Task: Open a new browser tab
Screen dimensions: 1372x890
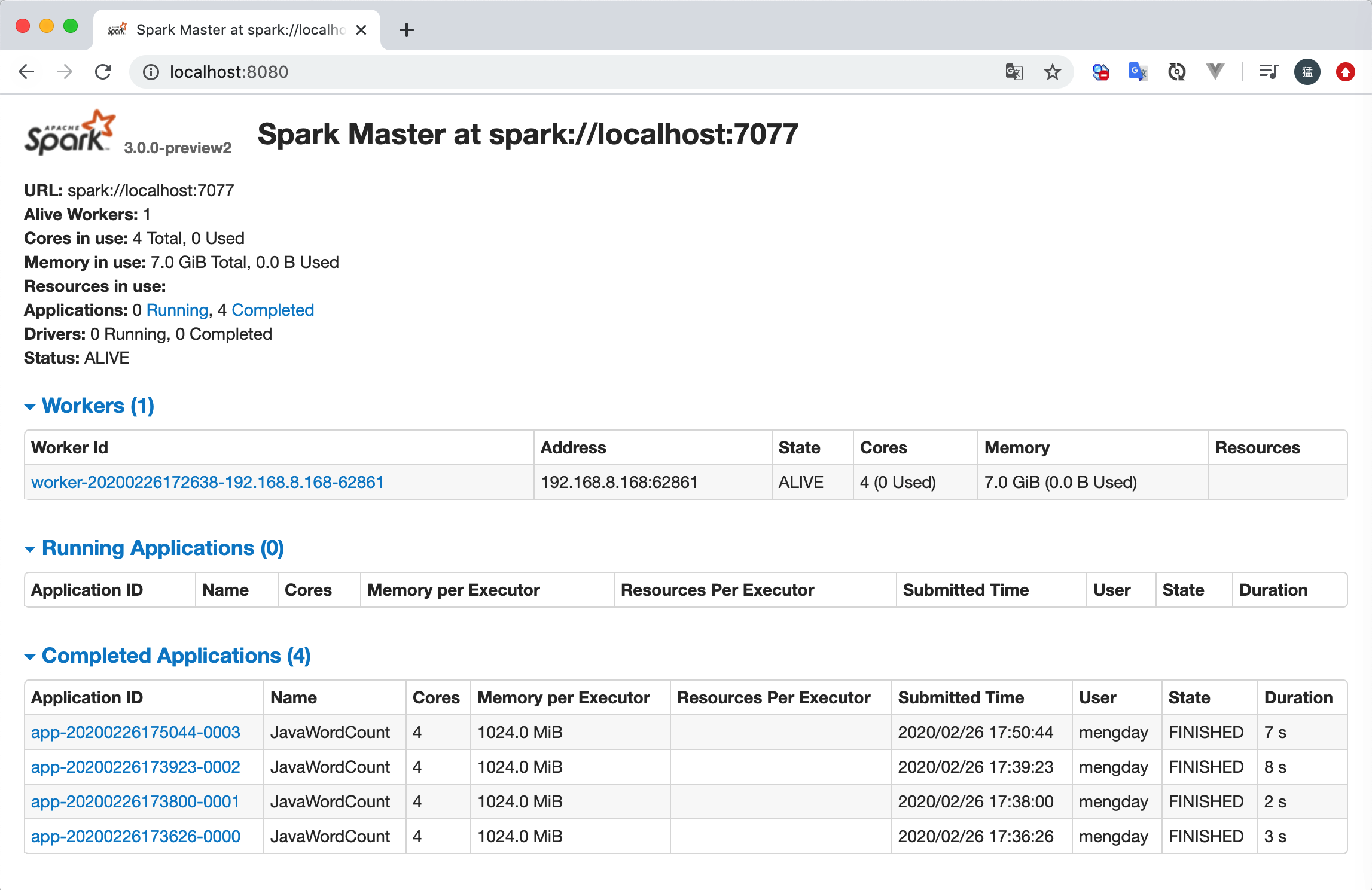Action: coord(407,30)
